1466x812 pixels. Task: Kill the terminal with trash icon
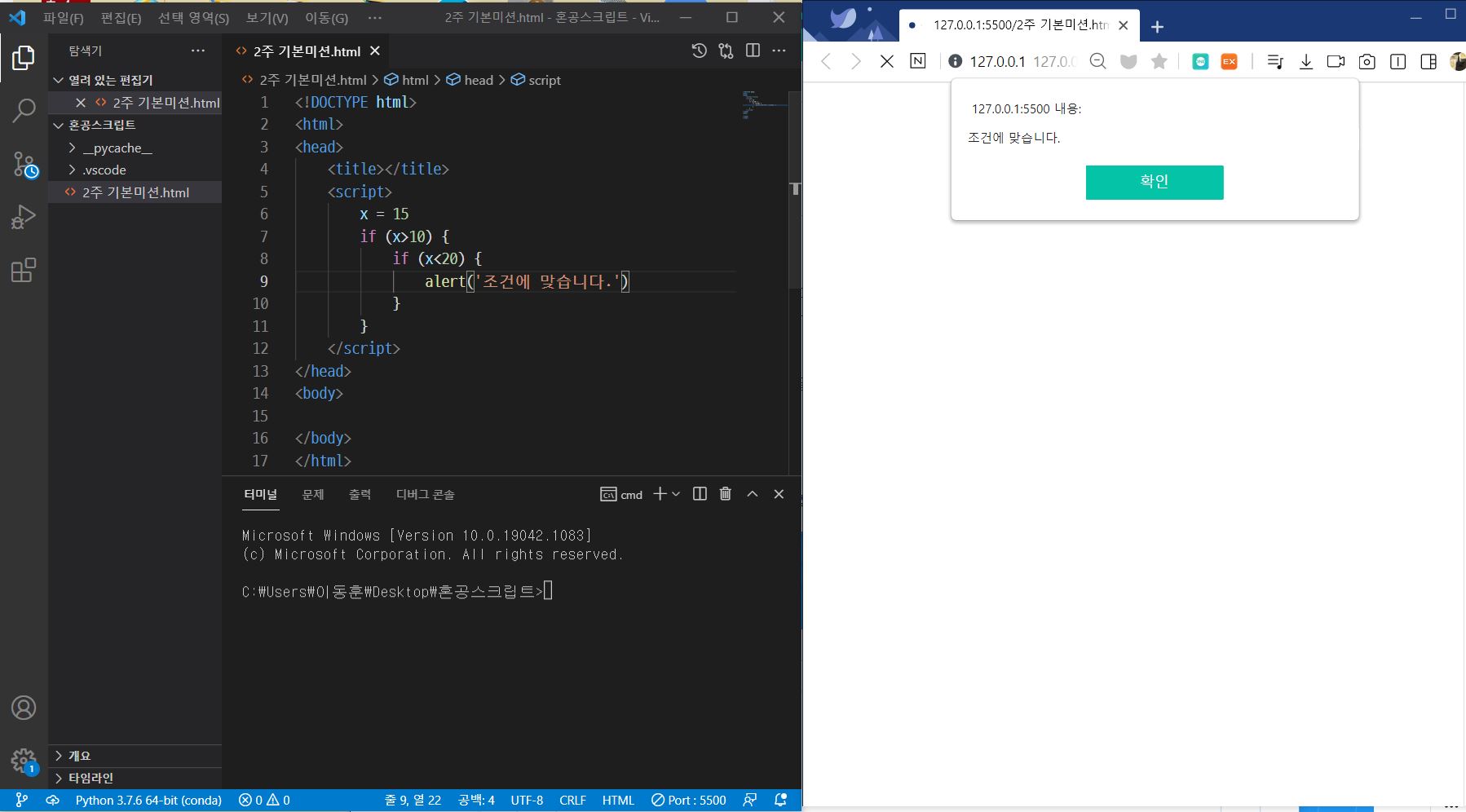coord(726,494)
